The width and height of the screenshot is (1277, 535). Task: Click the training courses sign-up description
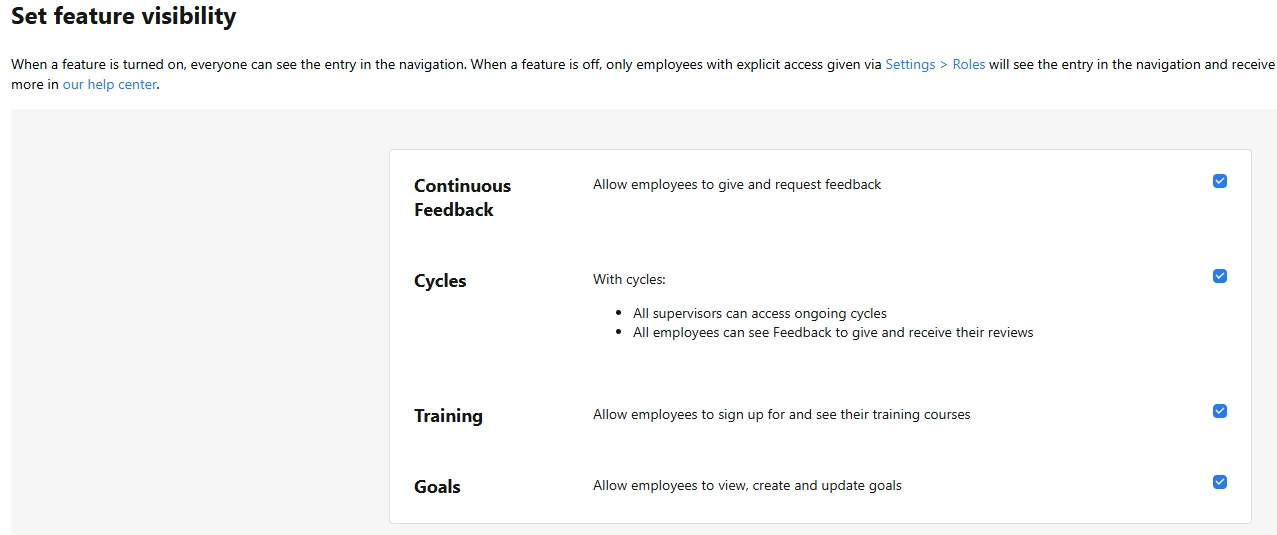click(x=782, y=414)
